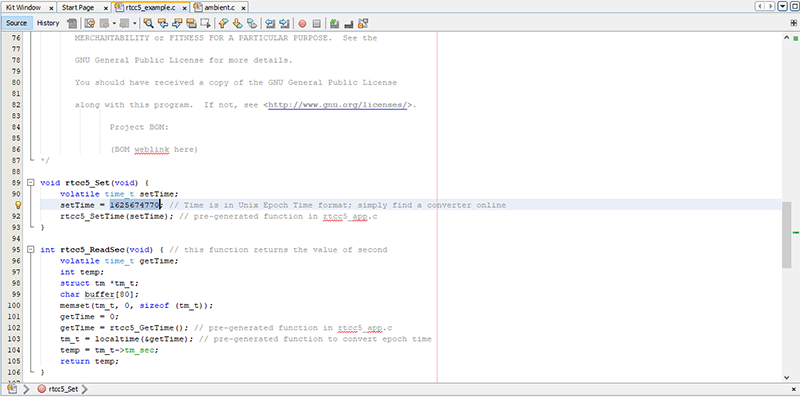Collapse the rtcc5_Set function fold
Viewport: 800px width, 397px height.
31,183
